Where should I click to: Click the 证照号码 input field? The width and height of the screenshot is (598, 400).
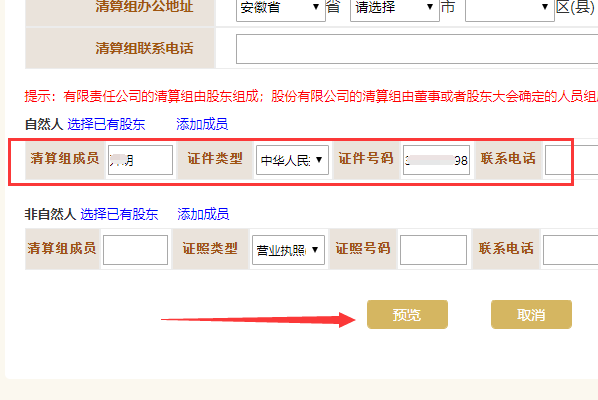coord(433,250)
